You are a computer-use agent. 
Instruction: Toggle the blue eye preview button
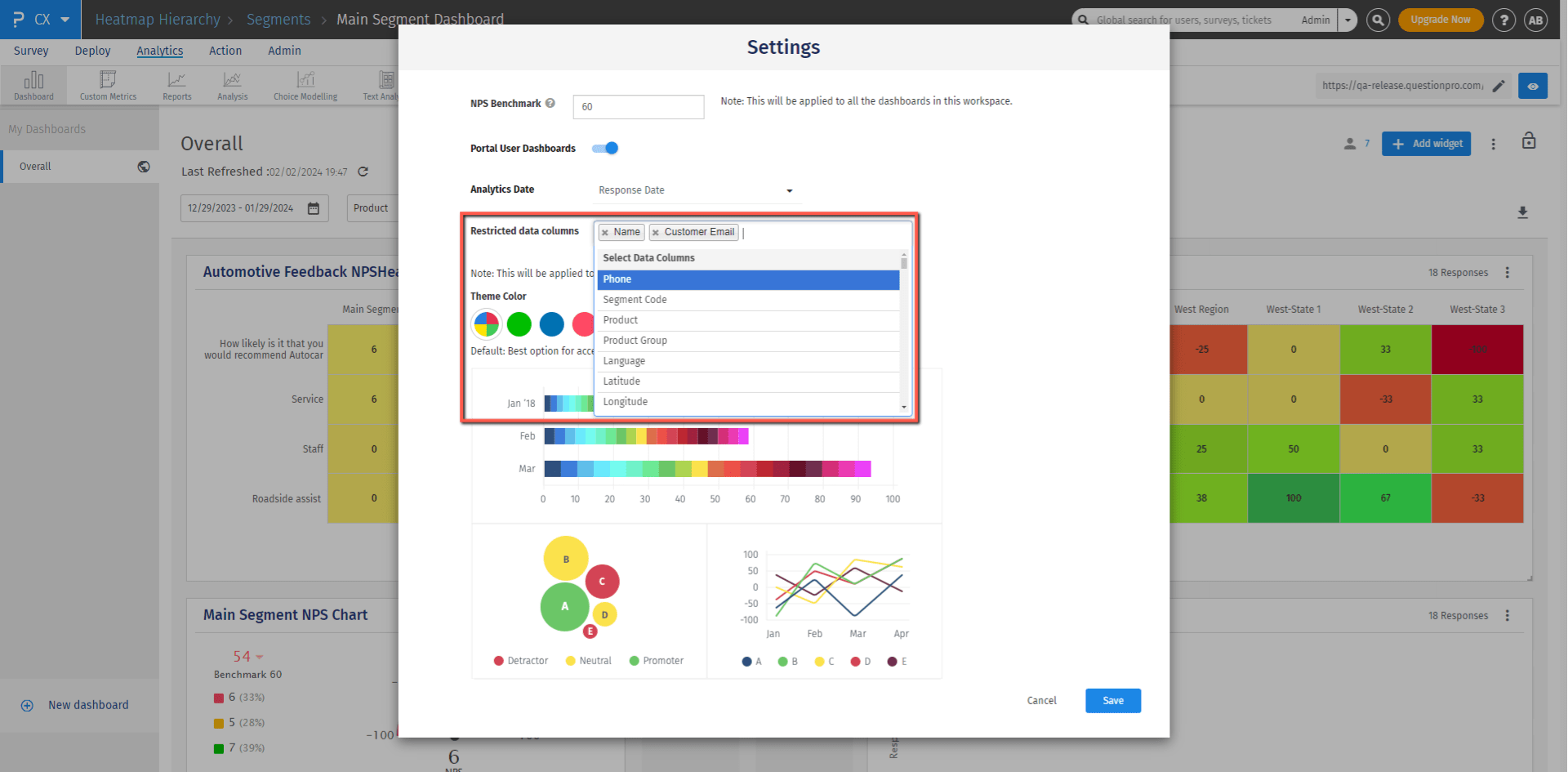(1533, 85)
